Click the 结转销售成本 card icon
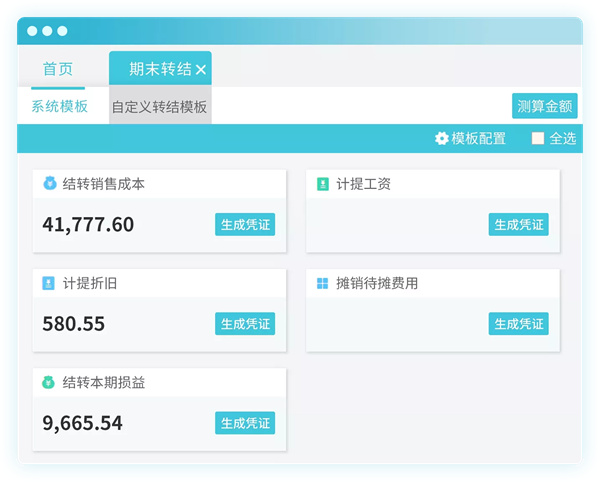Screen dimensions: 600x482 click(x=49, y=184)
